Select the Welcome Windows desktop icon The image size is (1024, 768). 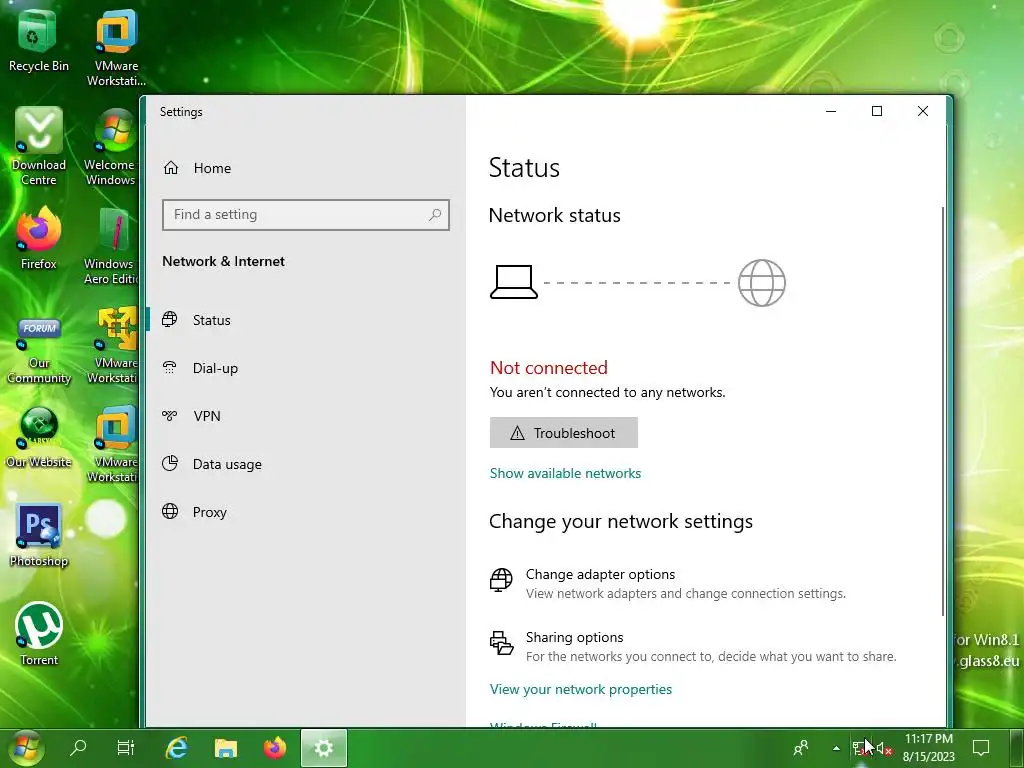click(x=111, y=146)
